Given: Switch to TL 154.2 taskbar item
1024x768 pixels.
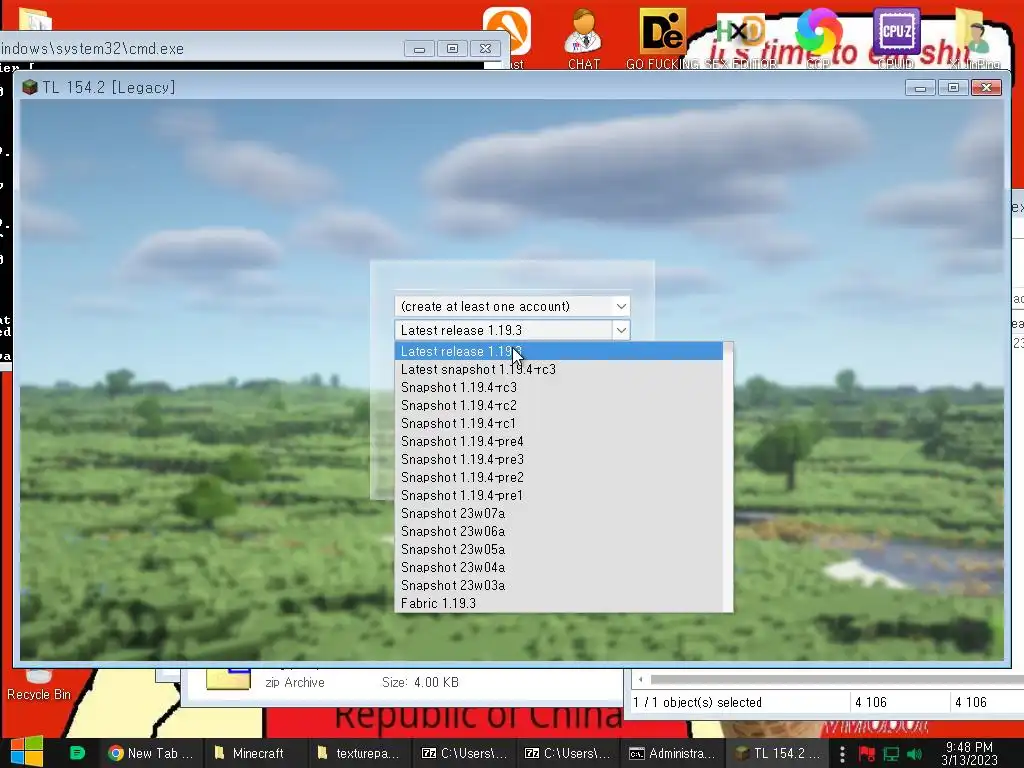Looking at the screenshot, I should tap(777, 753).
